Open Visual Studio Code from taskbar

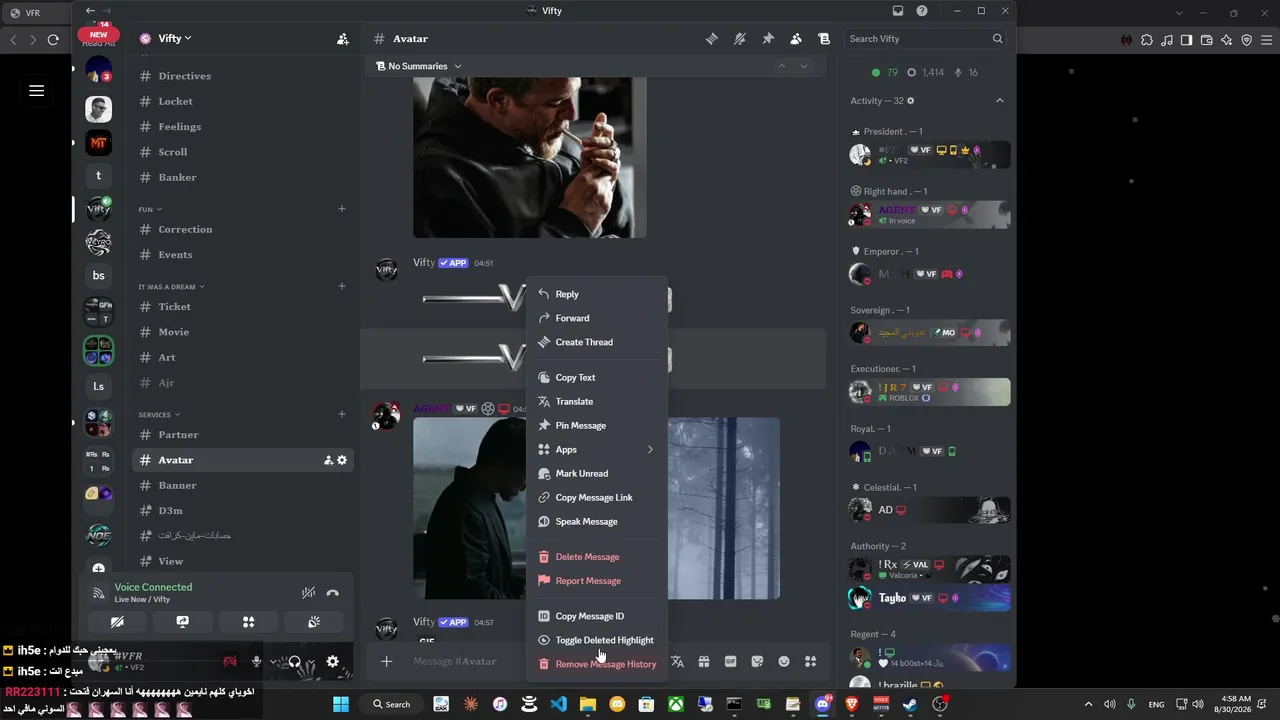click(558, 704)
